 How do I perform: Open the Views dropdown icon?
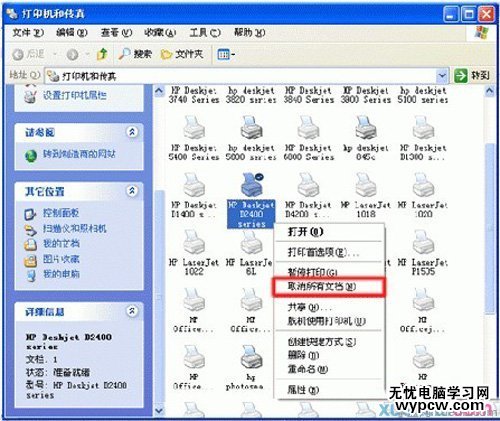pyautogui.click(x=226, y=54)
